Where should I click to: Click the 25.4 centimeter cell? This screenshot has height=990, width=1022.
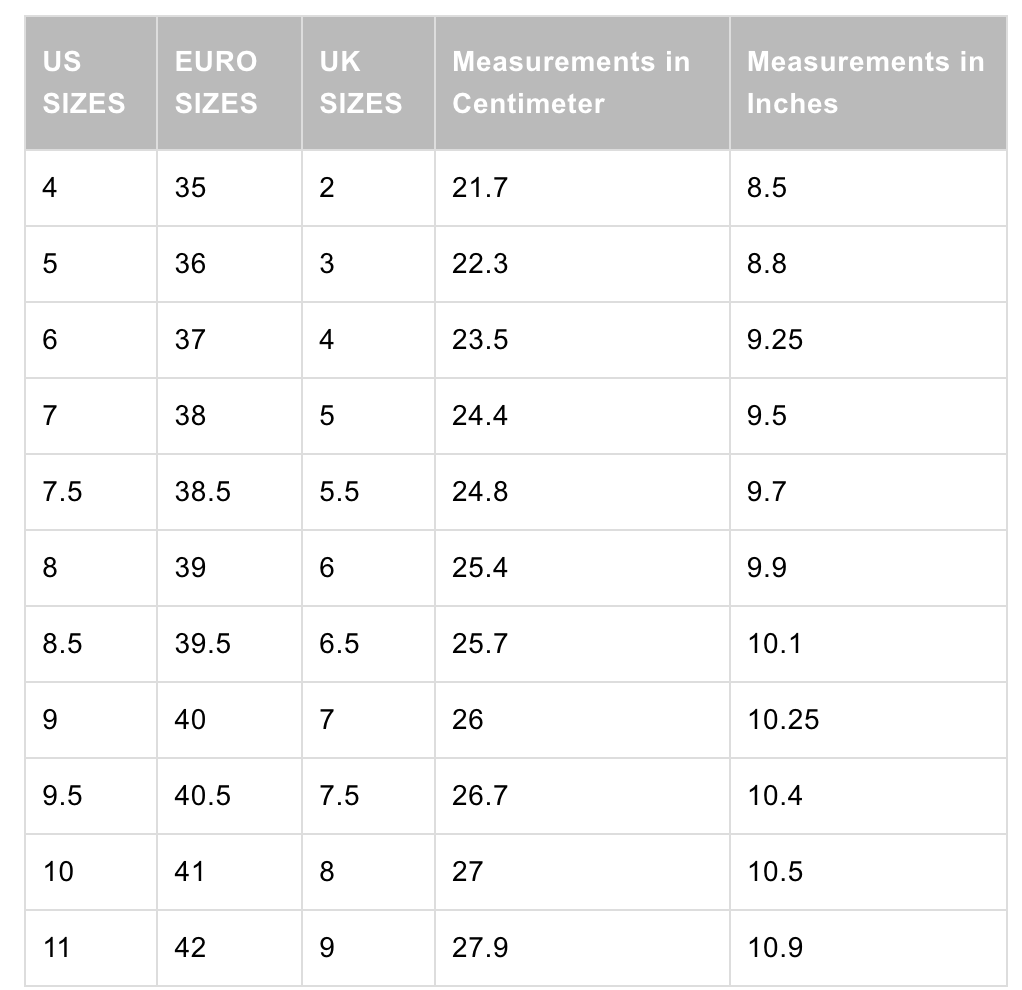480,568
